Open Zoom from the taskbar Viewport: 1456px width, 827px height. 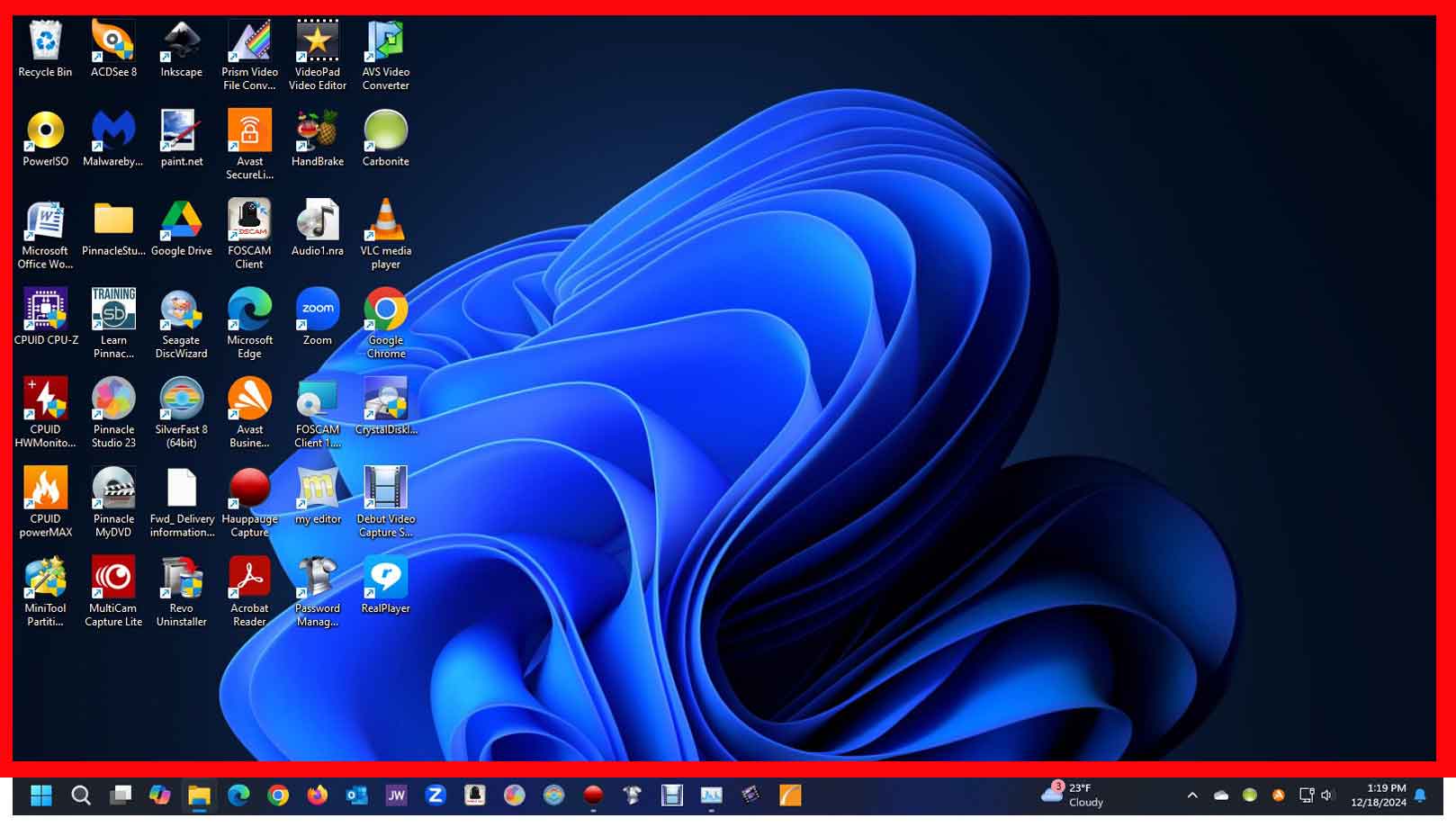tap(436, 795)
